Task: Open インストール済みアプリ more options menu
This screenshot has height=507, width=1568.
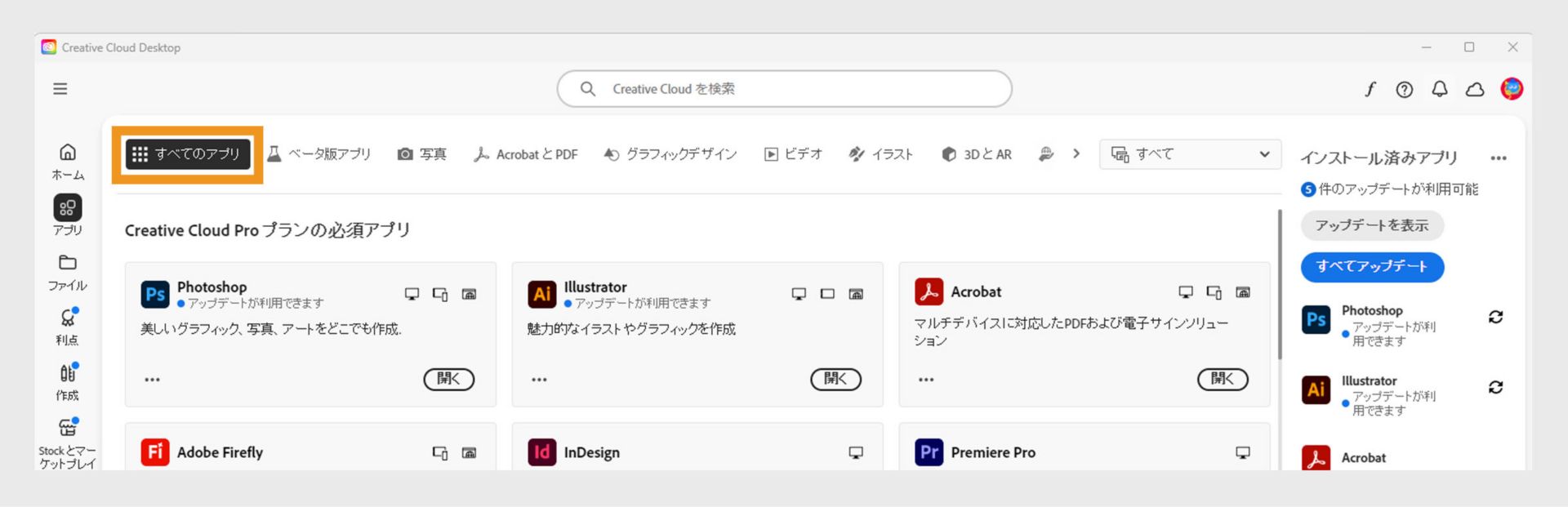Action: (1499, 158)
